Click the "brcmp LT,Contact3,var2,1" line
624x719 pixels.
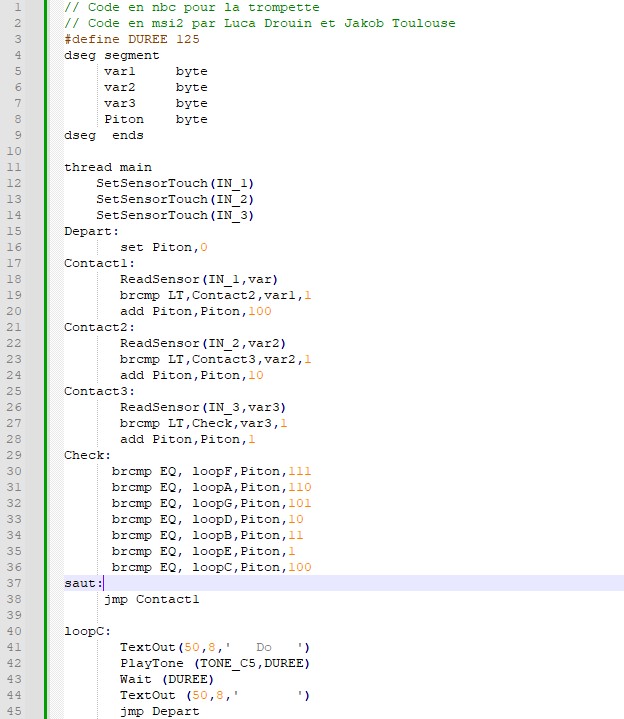pyautogui.click(x=215, y=360)
